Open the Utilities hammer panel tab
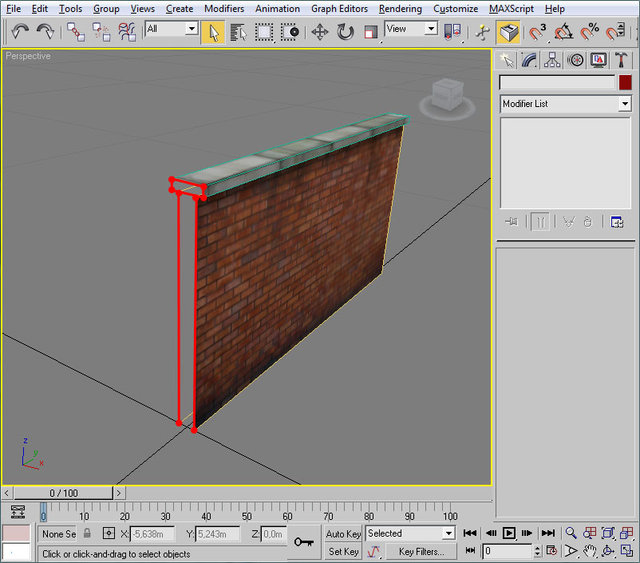The image size is (640, 563). pyautogui.click(x=621, y=60)
